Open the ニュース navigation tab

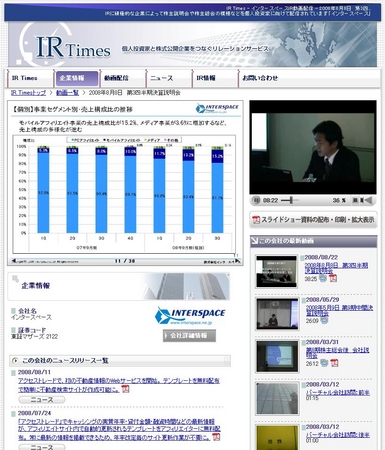(x=169, y=79)
